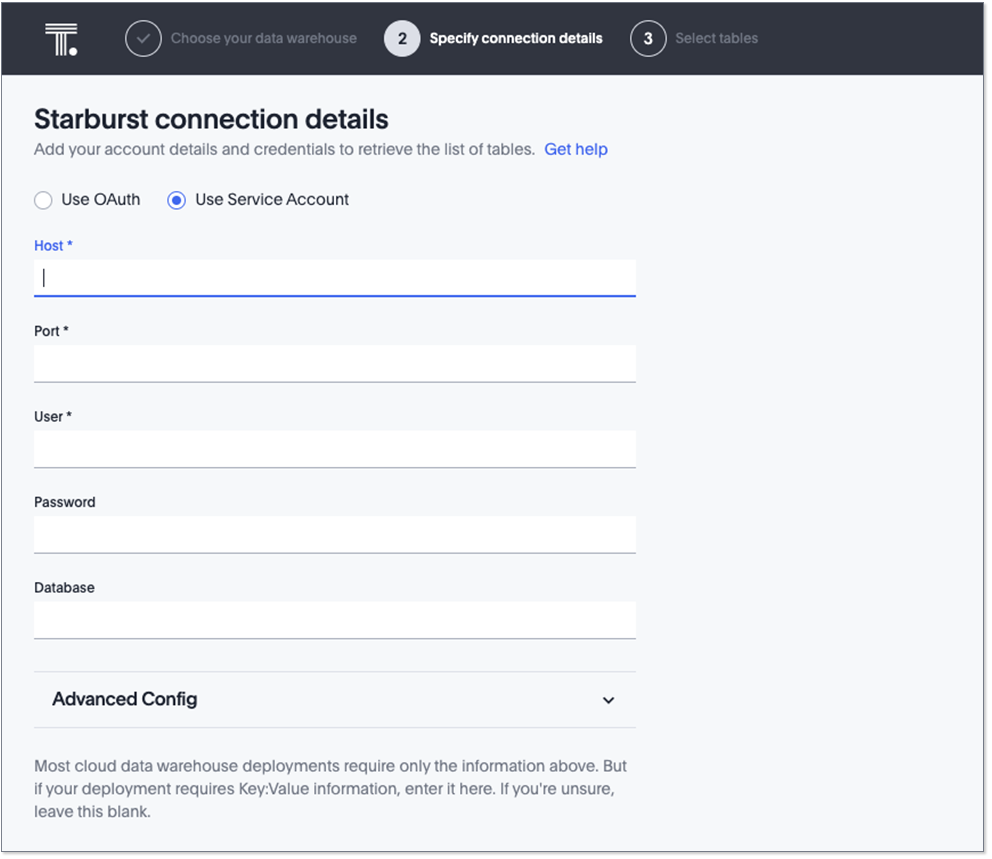Viewport: 992px width, 859px height.
Task: Click into the Database input field
Action: tap(335, 620)
